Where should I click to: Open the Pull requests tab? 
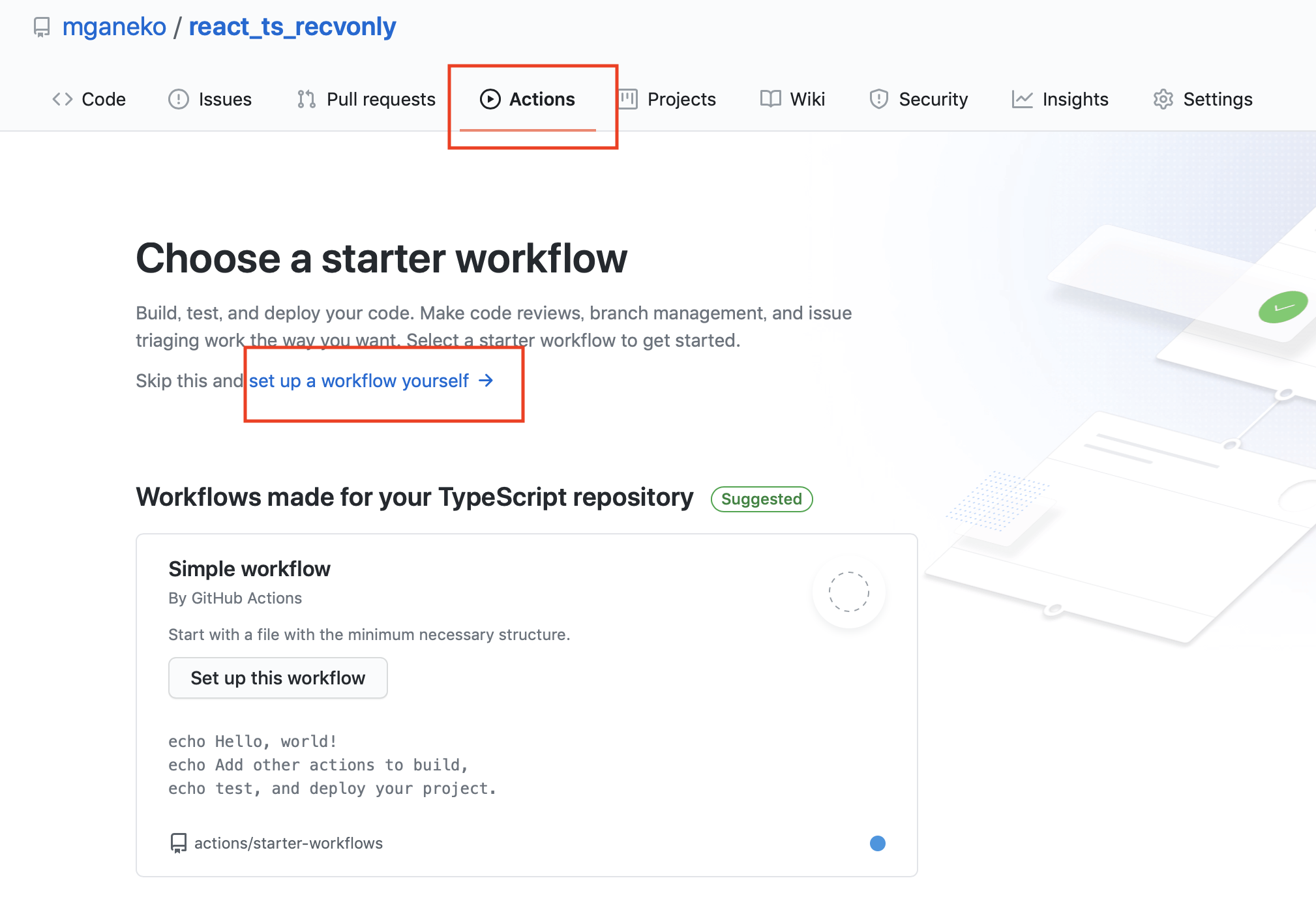[366, 99]
